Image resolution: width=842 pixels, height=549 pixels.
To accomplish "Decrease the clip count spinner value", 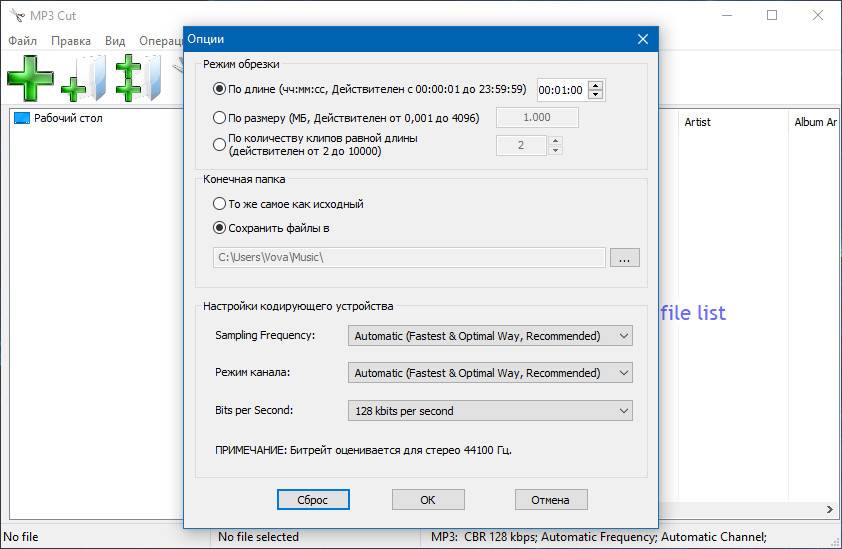I will point(555,150).
